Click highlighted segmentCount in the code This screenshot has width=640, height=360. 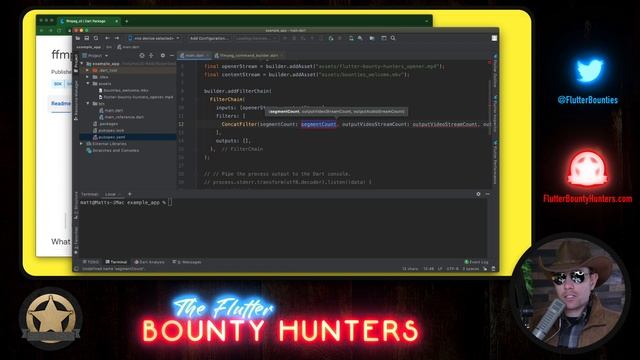(319, 124)
